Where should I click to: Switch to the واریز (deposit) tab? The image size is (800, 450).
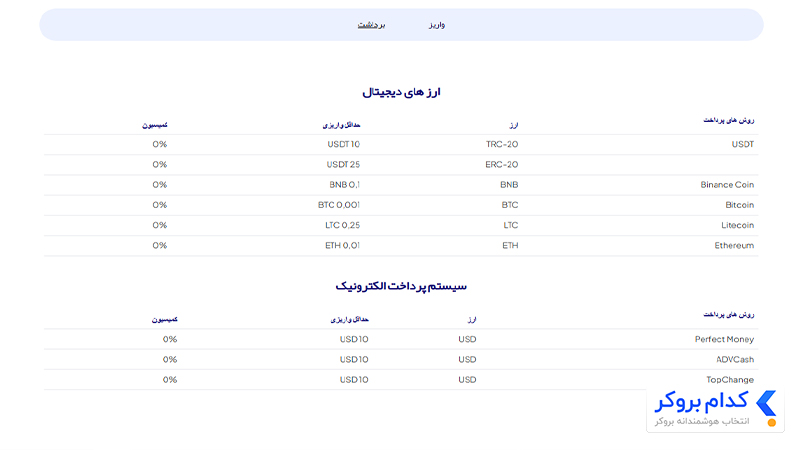(x=437, y=25)
